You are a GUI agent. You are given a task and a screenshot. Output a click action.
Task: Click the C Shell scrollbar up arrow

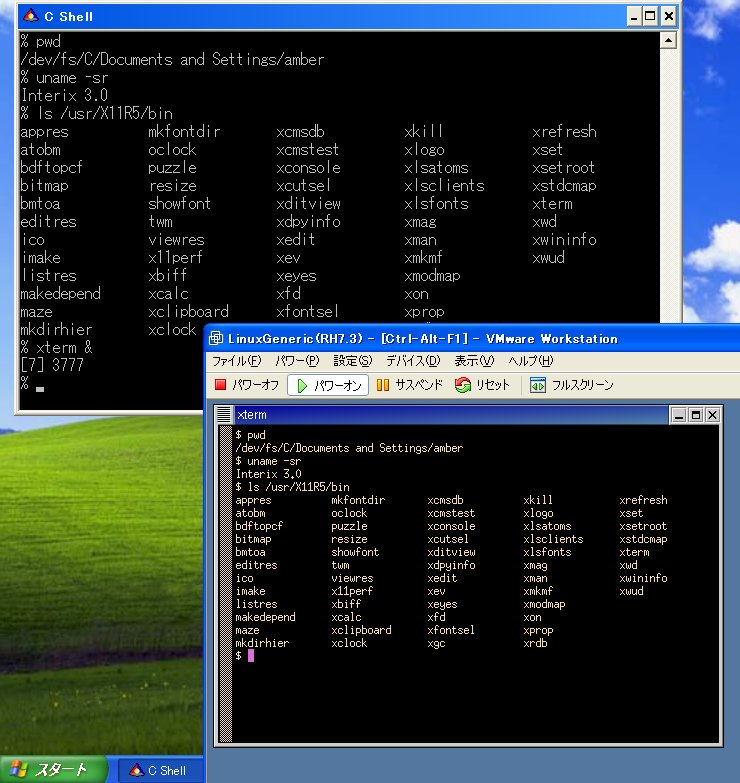pyautogui.click(x=668, y=40)
